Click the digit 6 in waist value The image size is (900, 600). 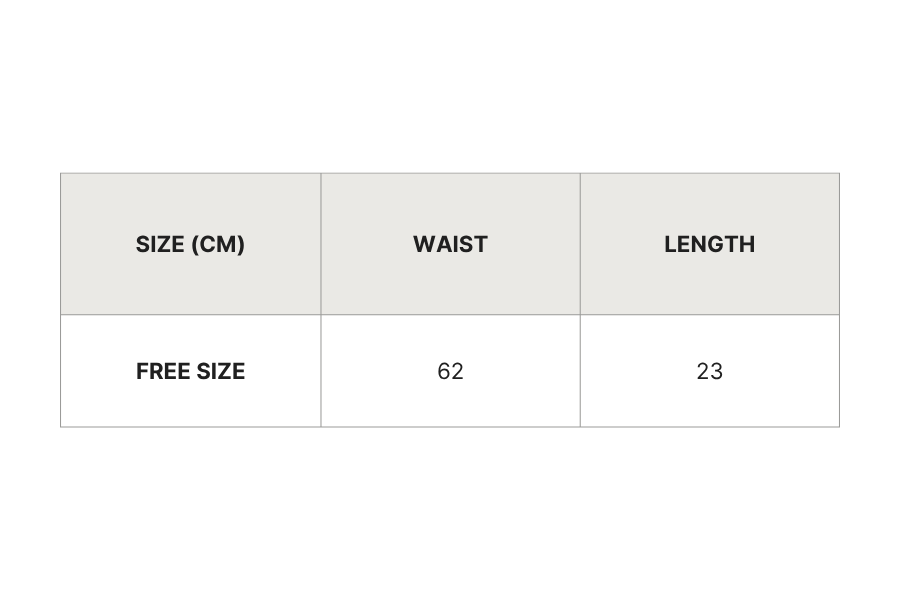444,371
